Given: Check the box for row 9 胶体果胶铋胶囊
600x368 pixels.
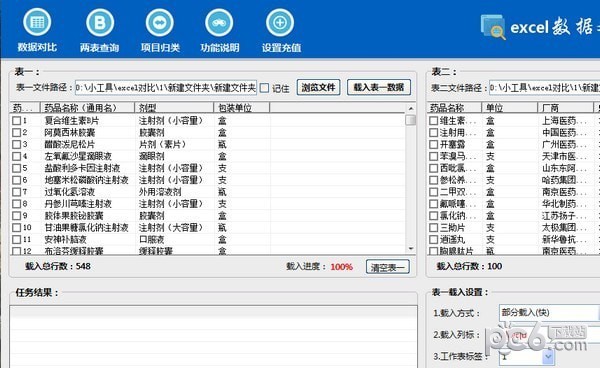Looking at the screenshot, I should coord(16,216).
